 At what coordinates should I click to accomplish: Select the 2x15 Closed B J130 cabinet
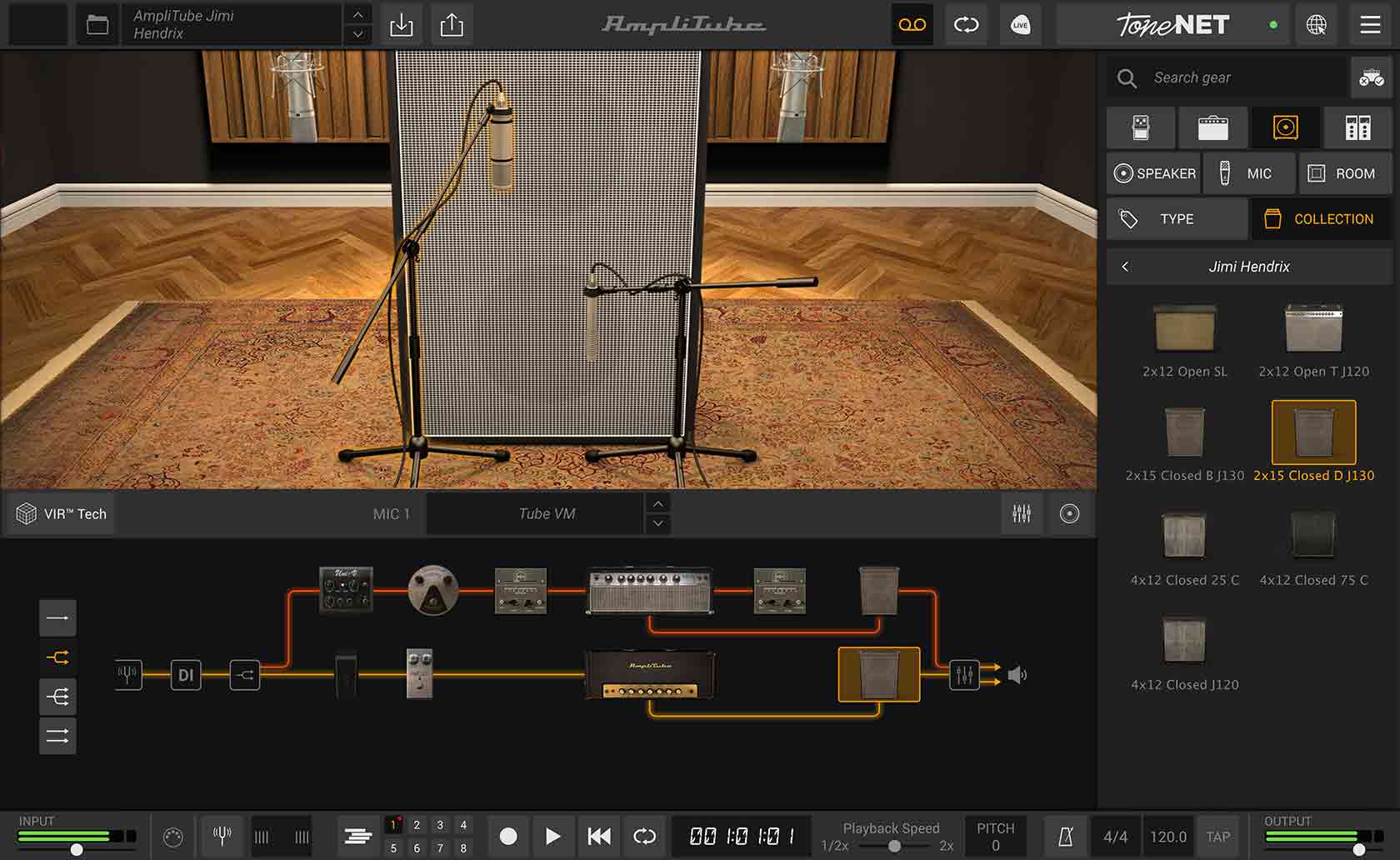click(x=1184, y=443)
